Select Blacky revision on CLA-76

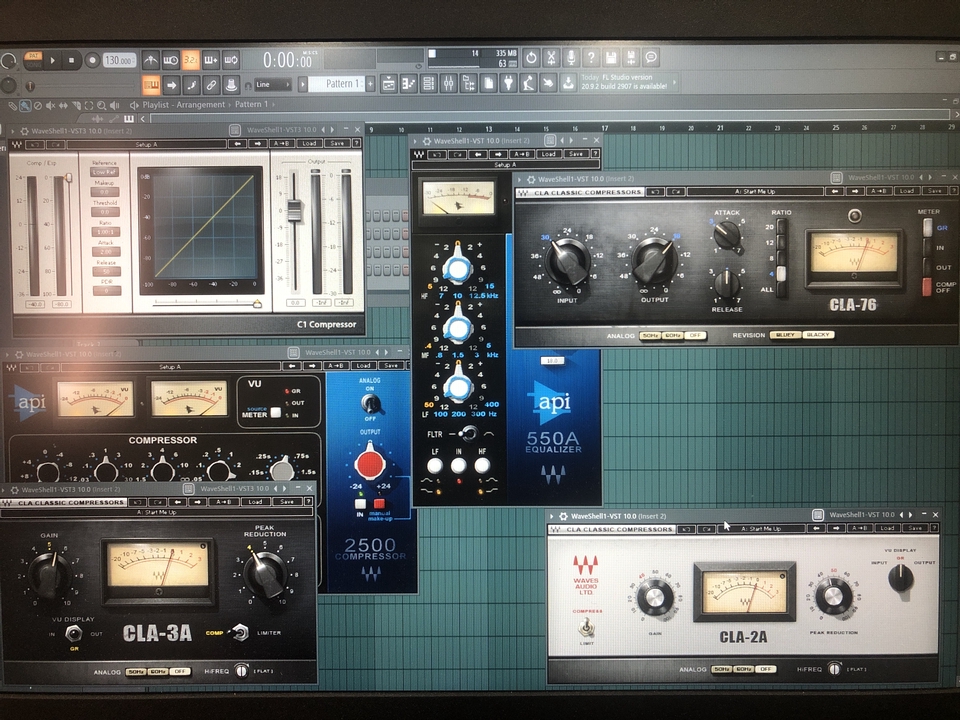[x=818, y=335]
